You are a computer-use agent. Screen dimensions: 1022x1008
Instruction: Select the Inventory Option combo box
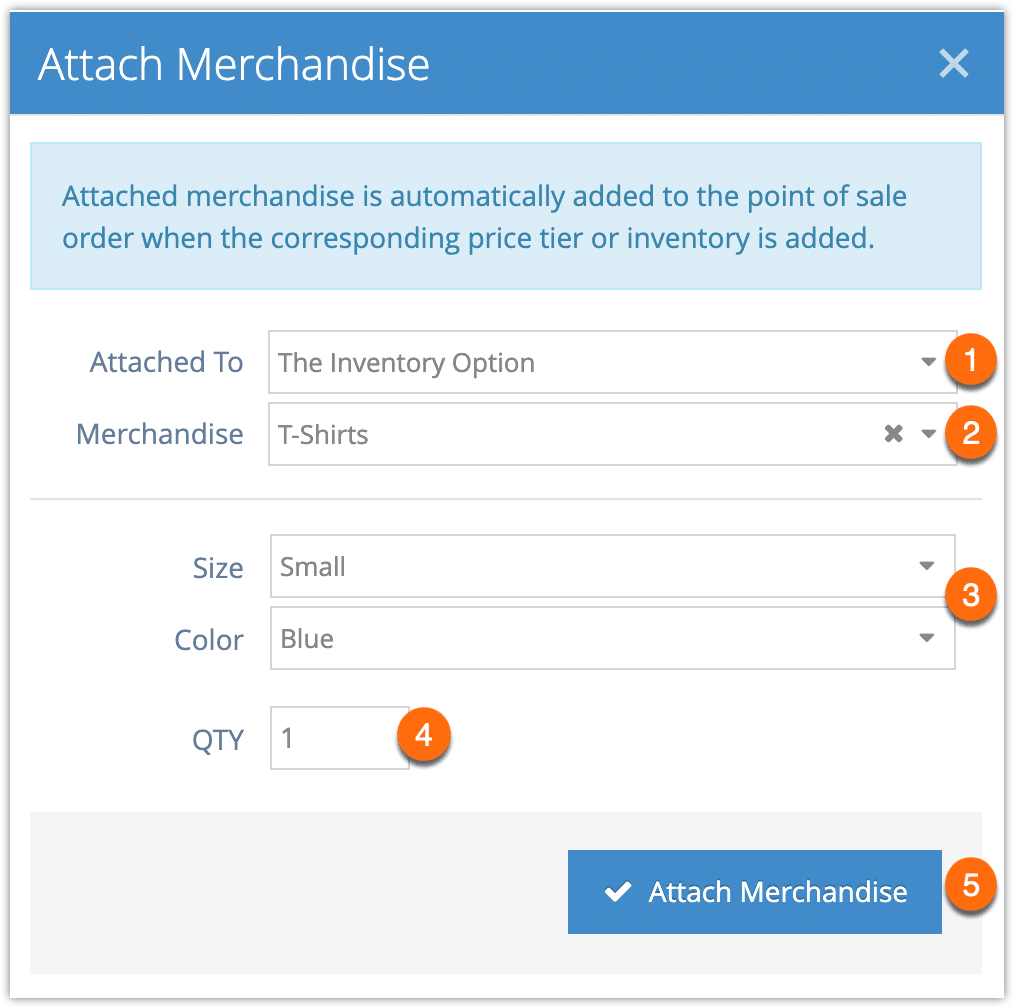(613, 362)
